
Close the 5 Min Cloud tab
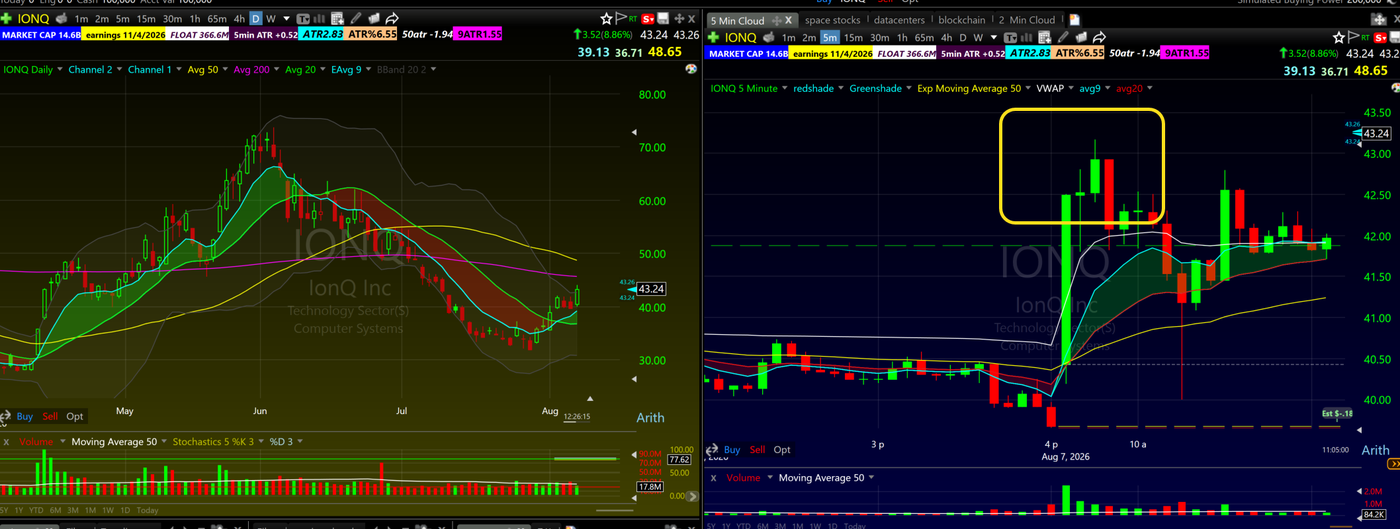[x=788, y=20]
